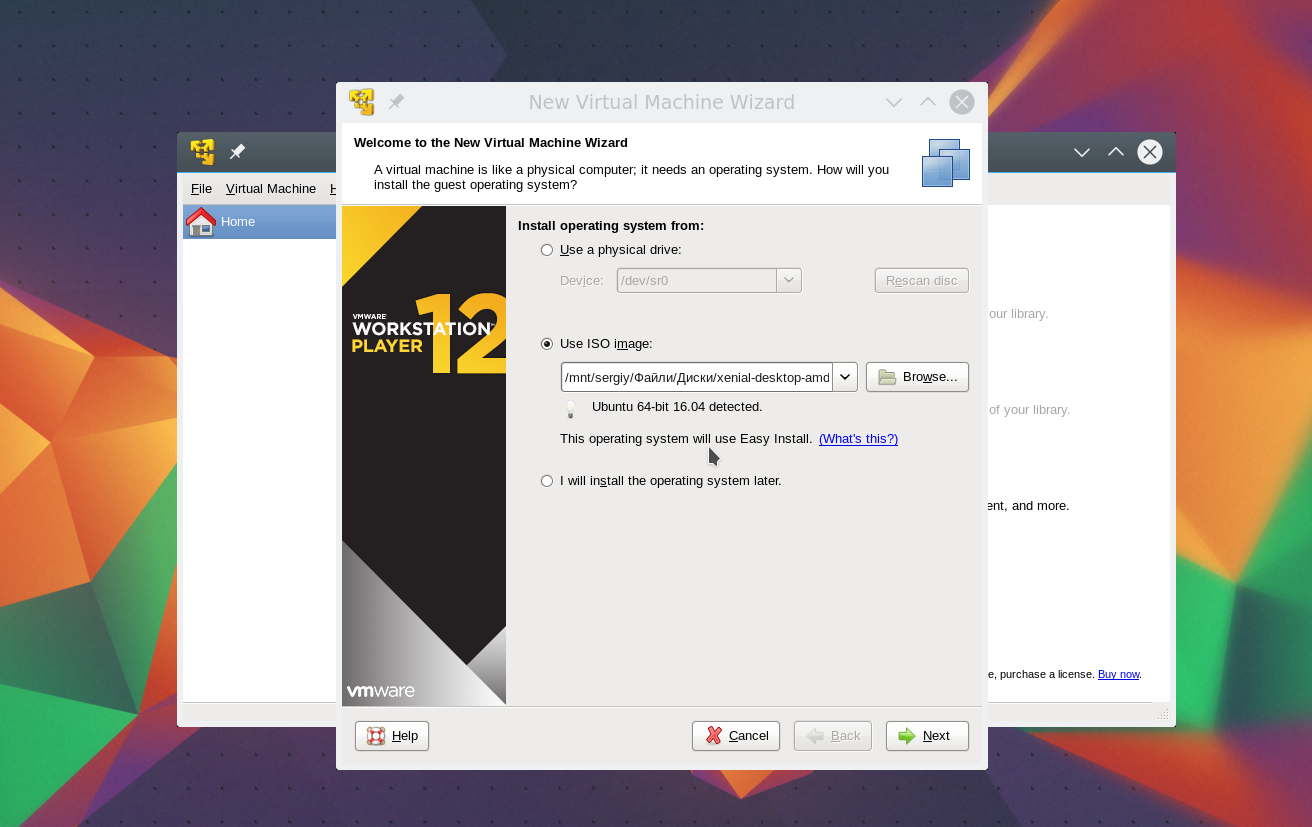Click Browse to choose an ISO file
The width and height of the screenshot is (1312, 827).
tap(917, 377)
